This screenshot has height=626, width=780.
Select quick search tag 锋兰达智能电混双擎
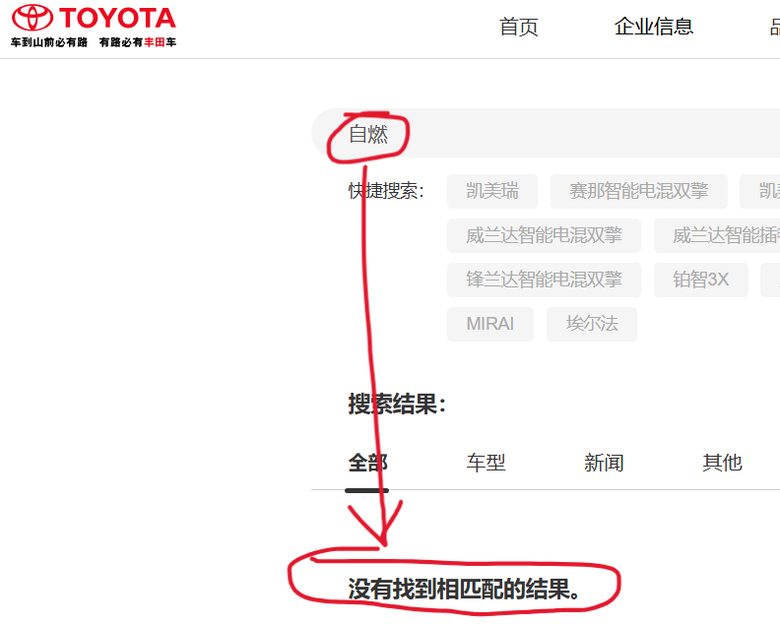(x=544, y=280)
